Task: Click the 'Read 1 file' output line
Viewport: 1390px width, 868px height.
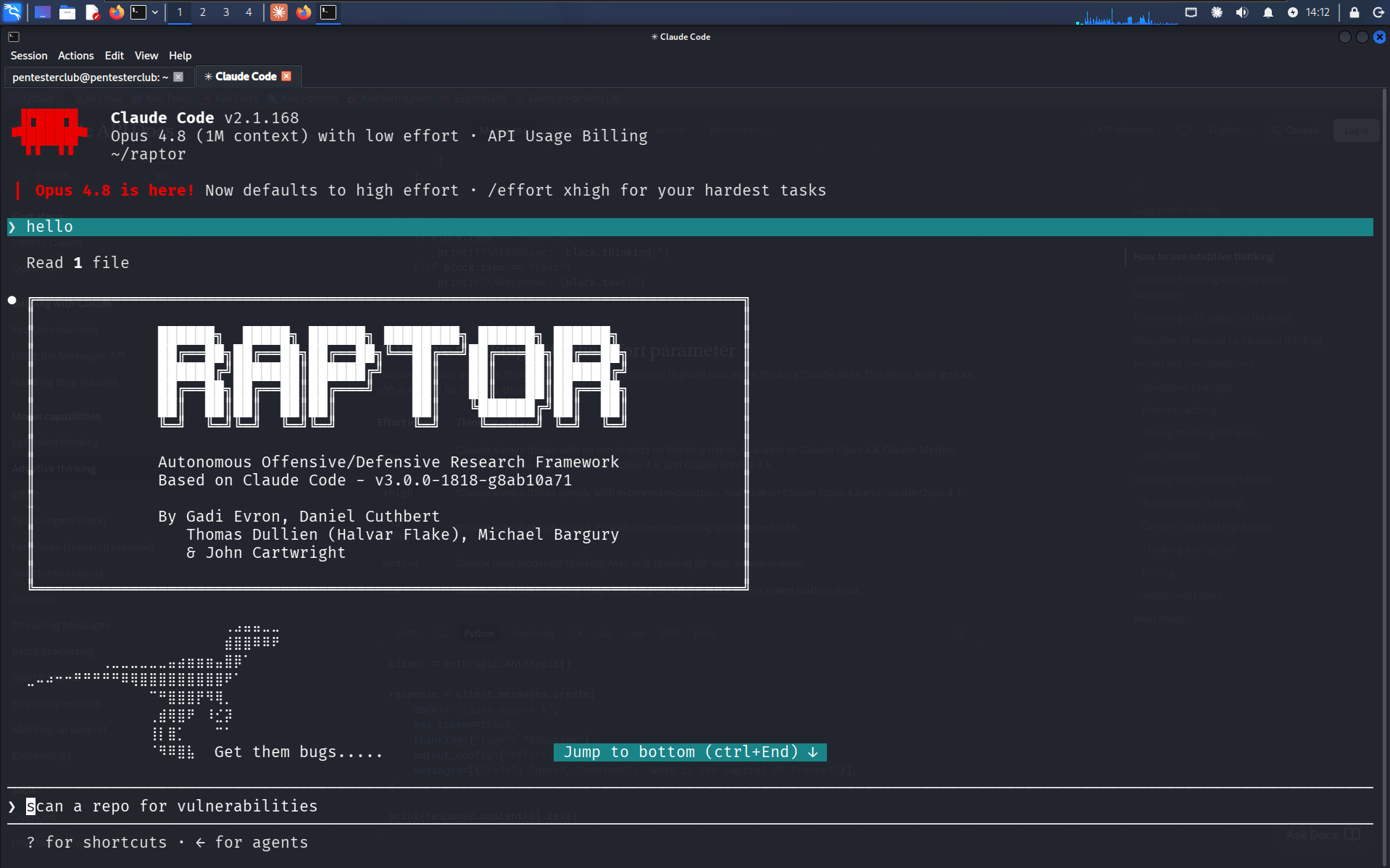Action: point(78,263)
